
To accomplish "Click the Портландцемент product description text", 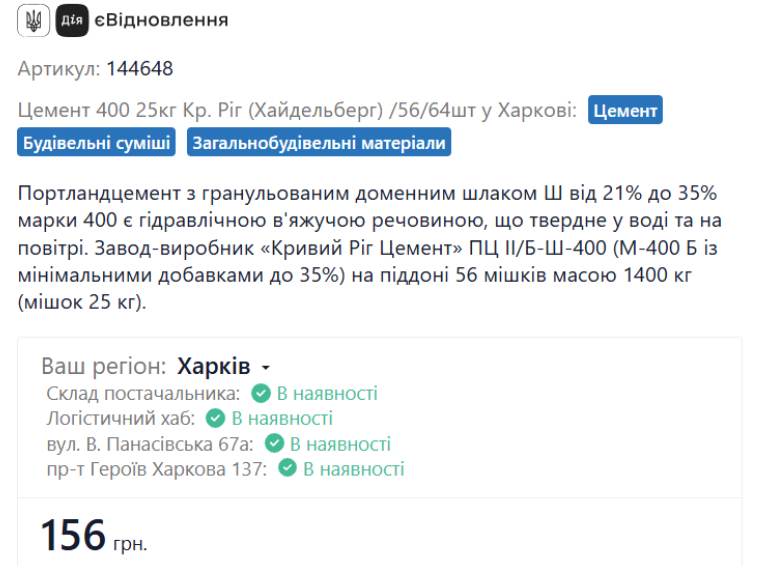I will point(370,248).
